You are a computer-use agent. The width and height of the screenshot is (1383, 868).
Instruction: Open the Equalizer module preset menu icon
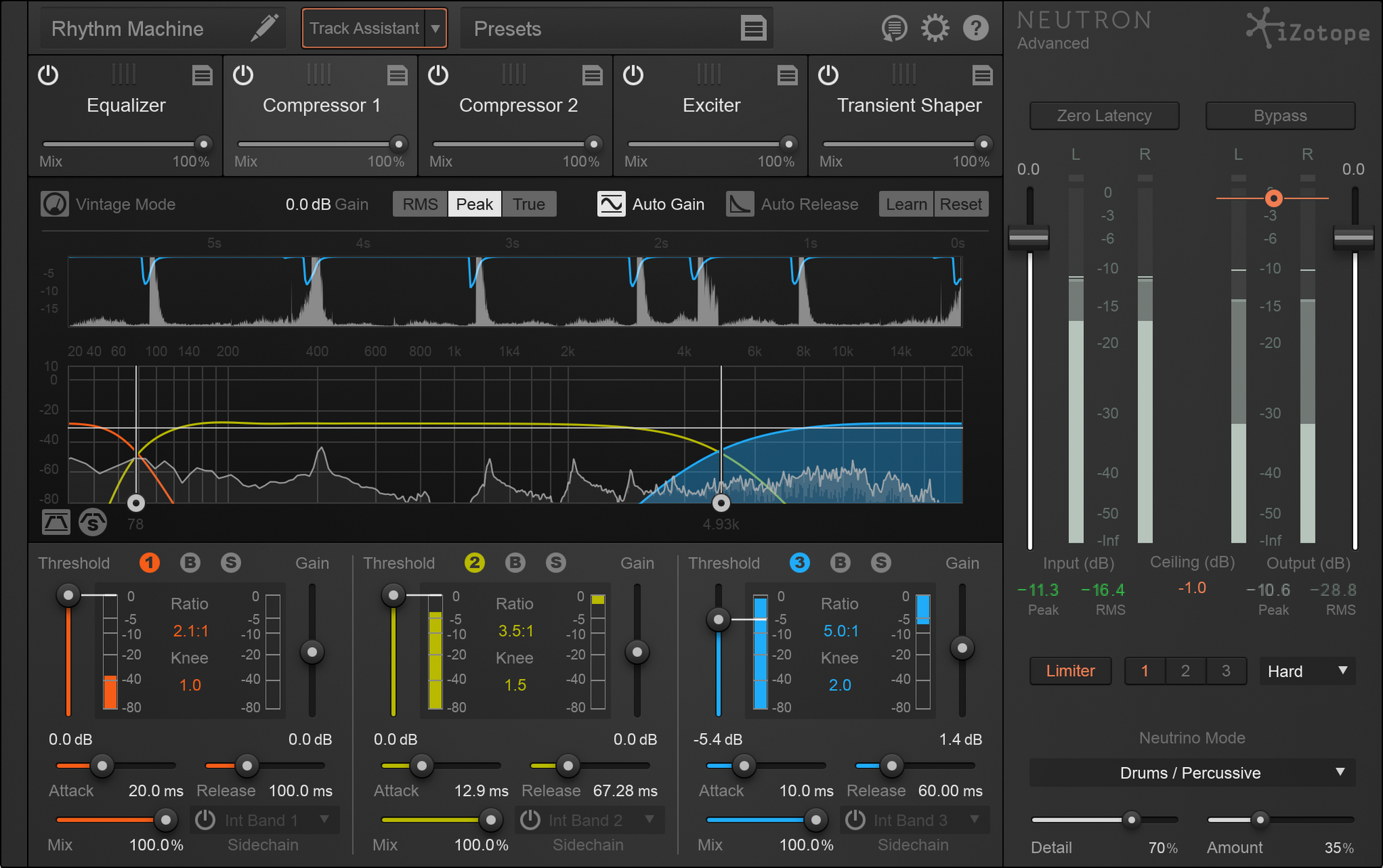202,75
